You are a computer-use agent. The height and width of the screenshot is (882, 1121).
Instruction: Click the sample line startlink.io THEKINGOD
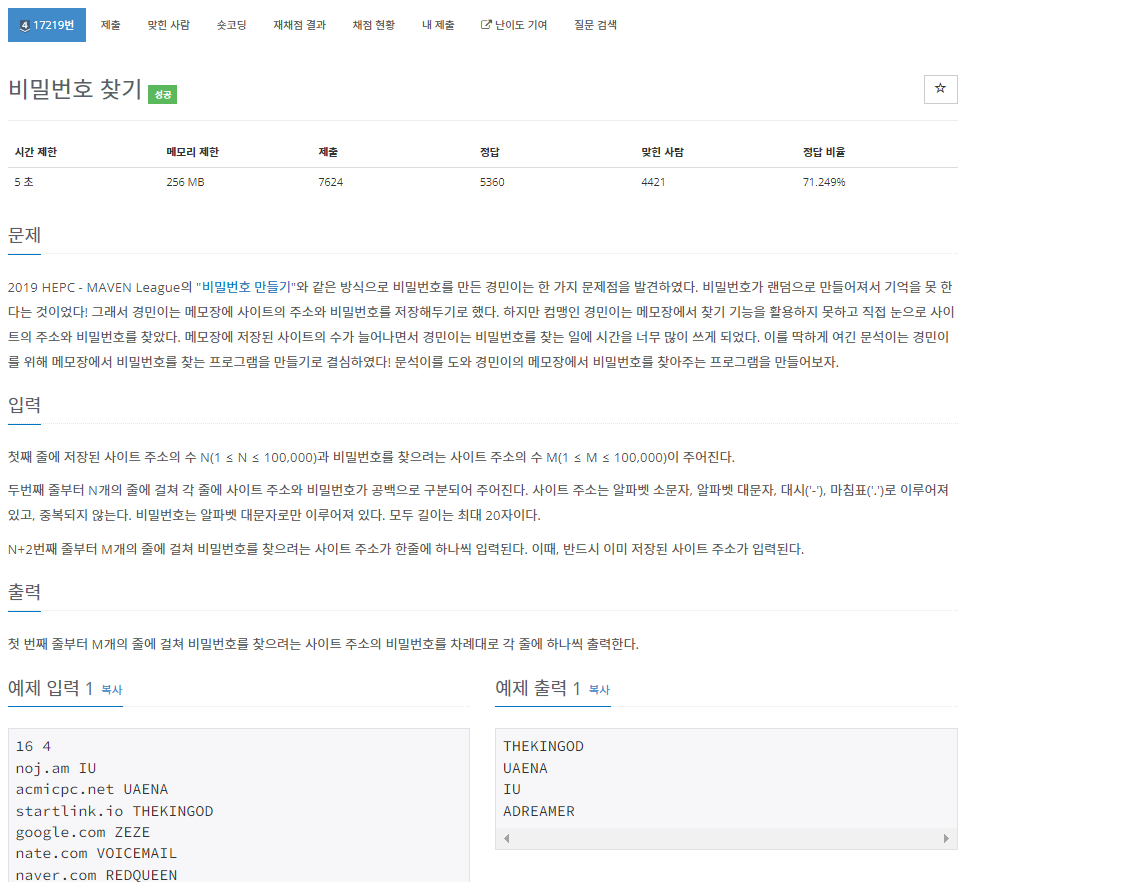tap(114, 811)
